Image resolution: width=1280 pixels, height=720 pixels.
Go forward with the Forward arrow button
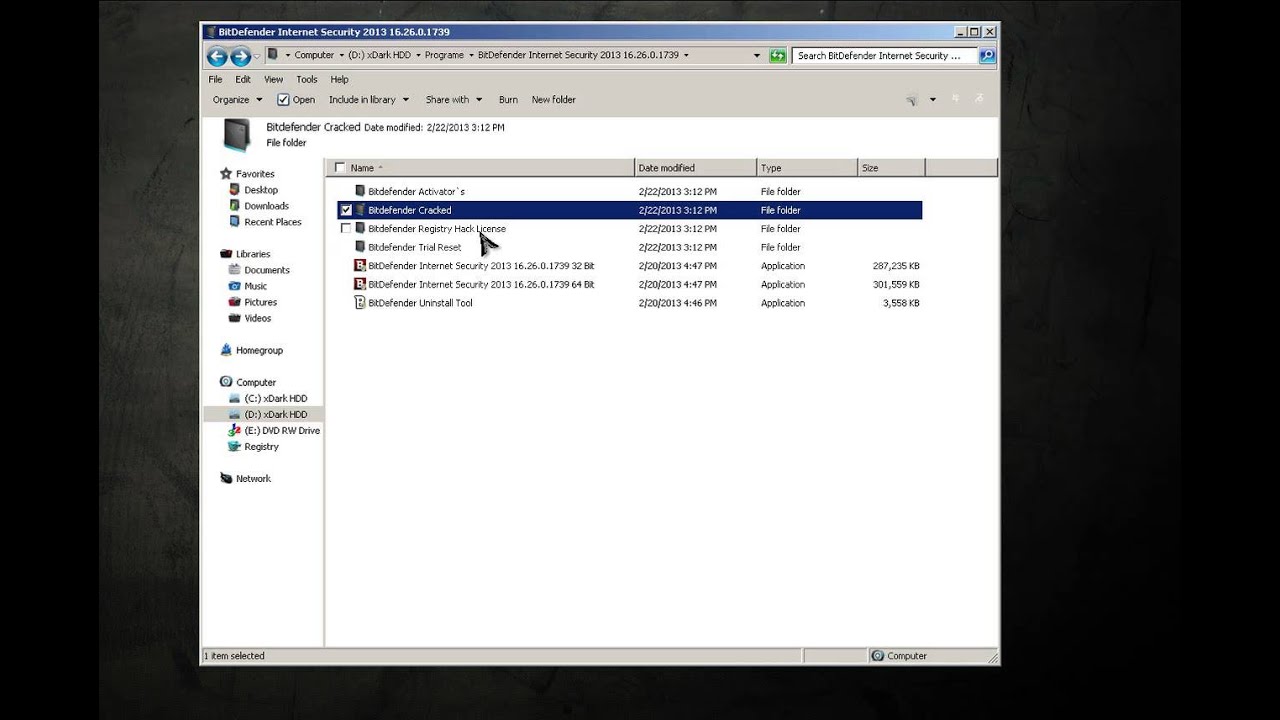pyautogui.click(x=240, y=56)
